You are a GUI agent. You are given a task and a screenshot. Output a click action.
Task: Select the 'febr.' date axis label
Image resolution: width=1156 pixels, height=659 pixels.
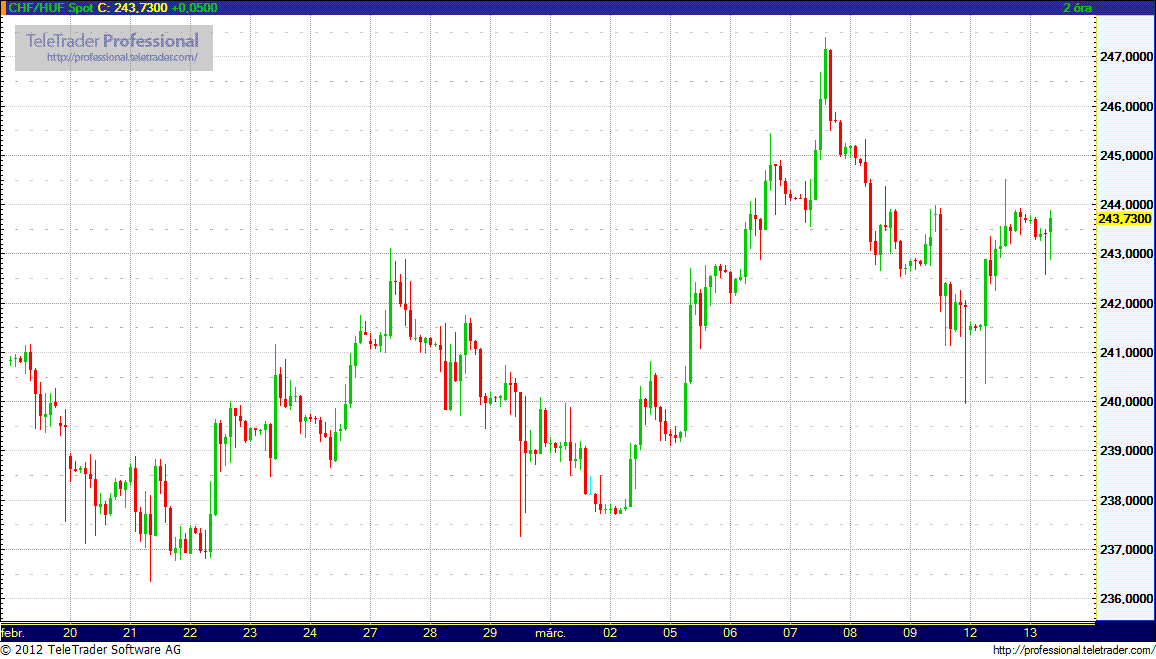[x=14, y=633]
